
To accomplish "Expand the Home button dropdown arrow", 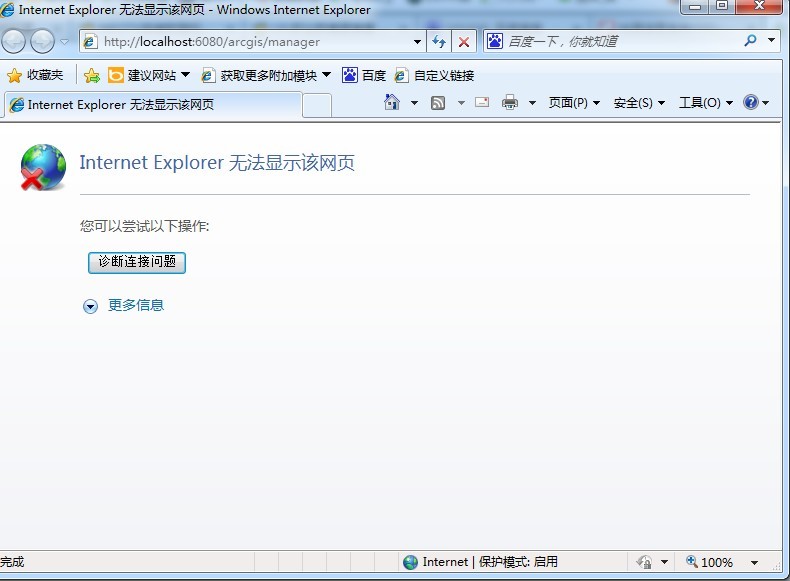I will point(414,103).
